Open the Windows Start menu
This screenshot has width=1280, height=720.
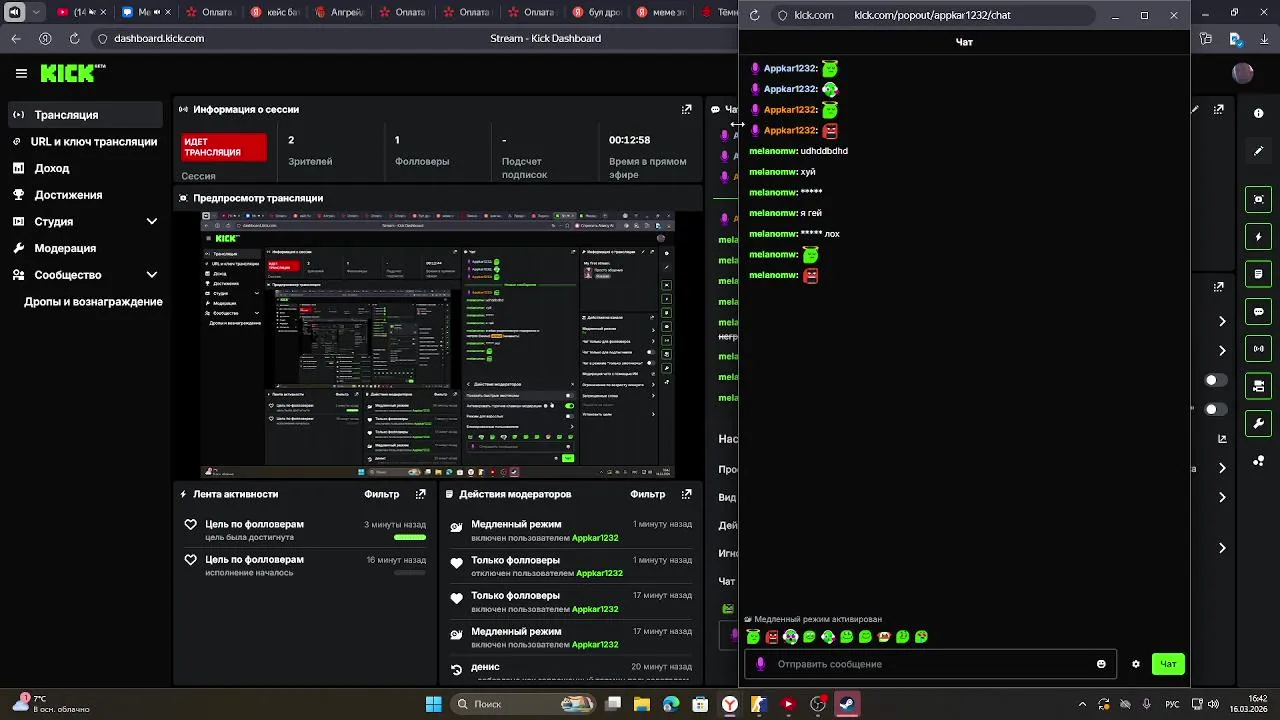click(434, 704)
